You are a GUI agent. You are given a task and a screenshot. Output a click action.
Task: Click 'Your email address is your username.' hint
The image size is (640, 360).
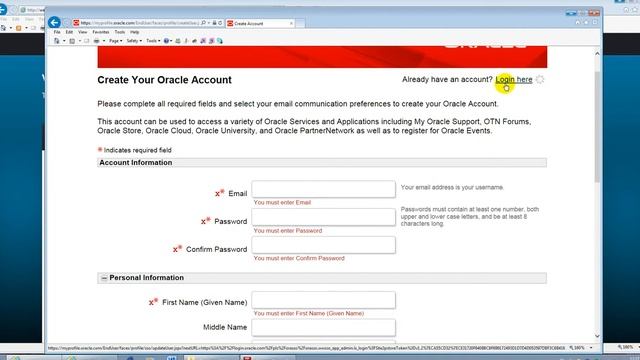pyautogui.click(x=452, y=187)
